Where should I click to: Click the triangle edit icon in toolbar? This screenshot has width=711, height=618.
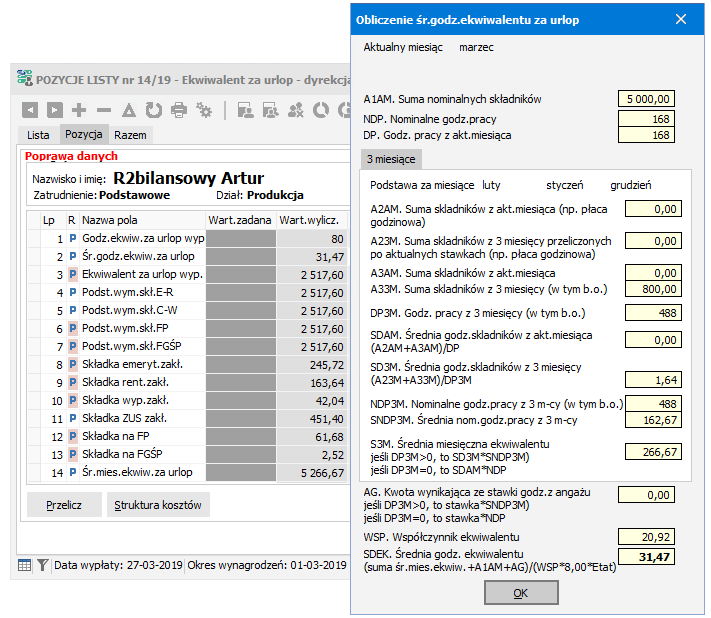tap(129, 110)
